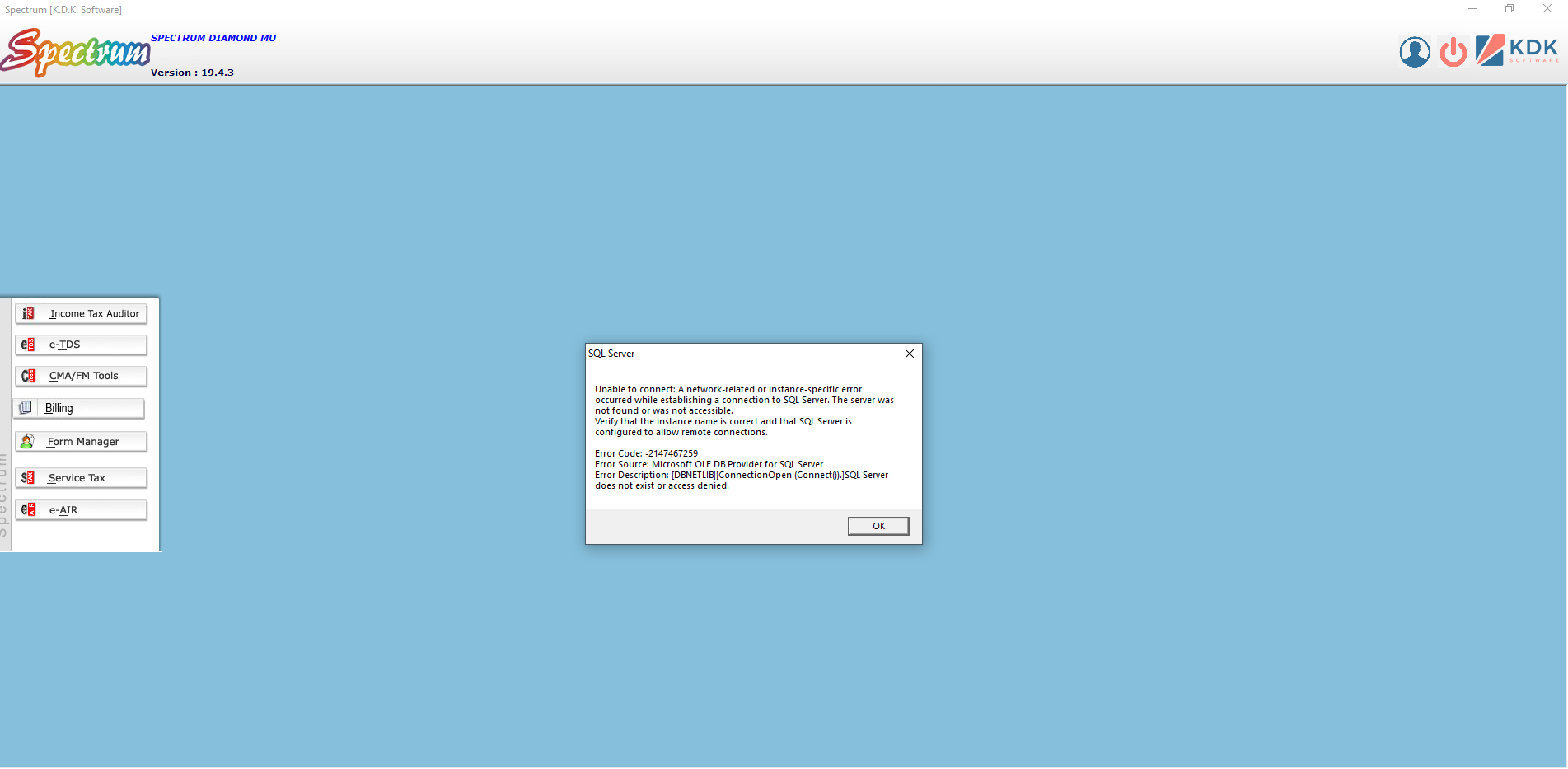Click the 'Unable to connect' message text
This screenshot has width=1568, height=769.
coord(744,410)
